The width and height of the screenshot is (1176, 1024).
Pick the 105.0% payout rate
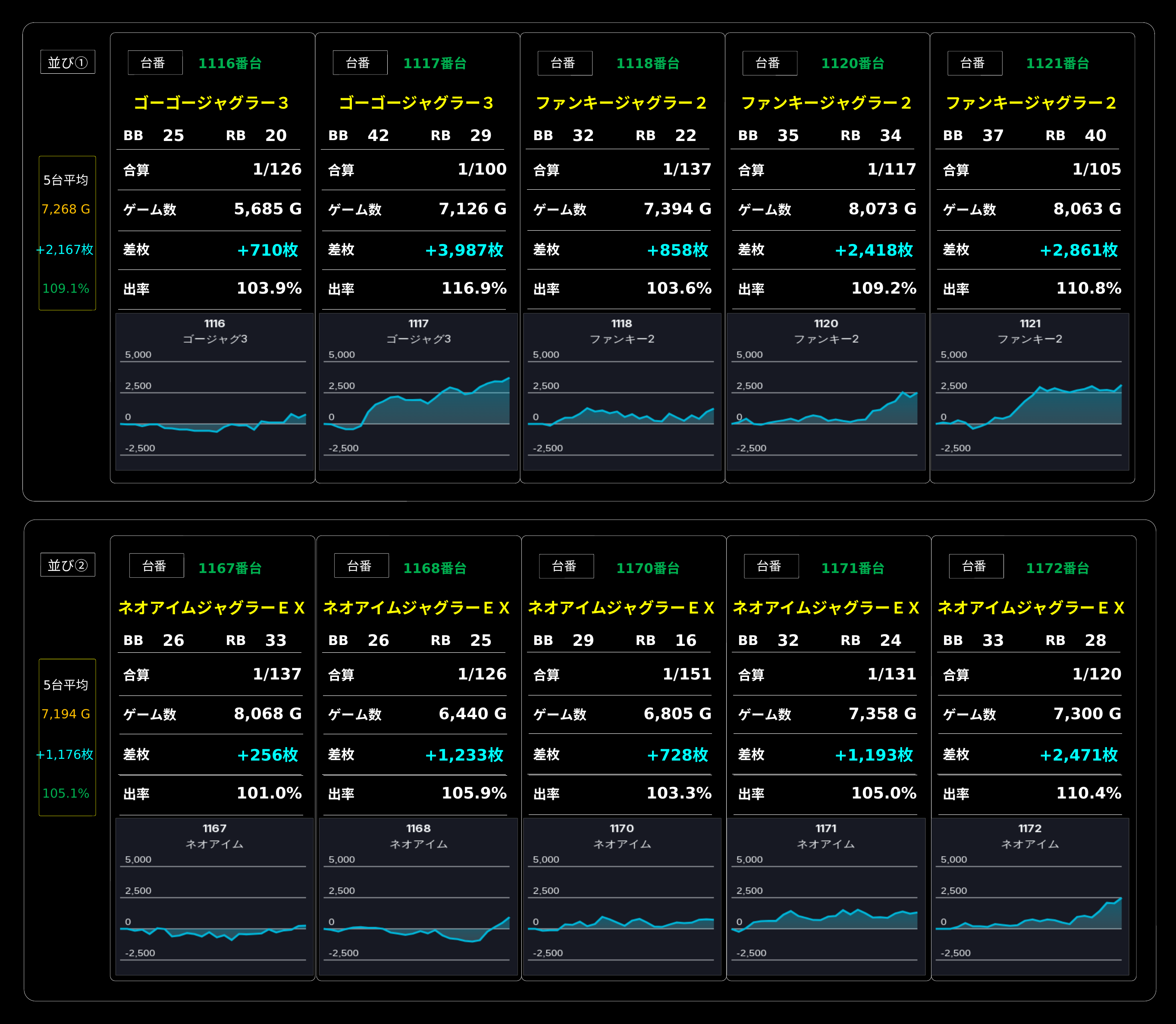(884, 793)
